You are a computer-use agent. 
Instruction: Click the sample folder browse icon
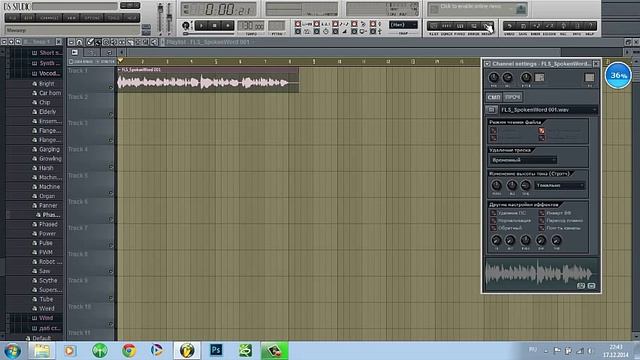(491, 110)
